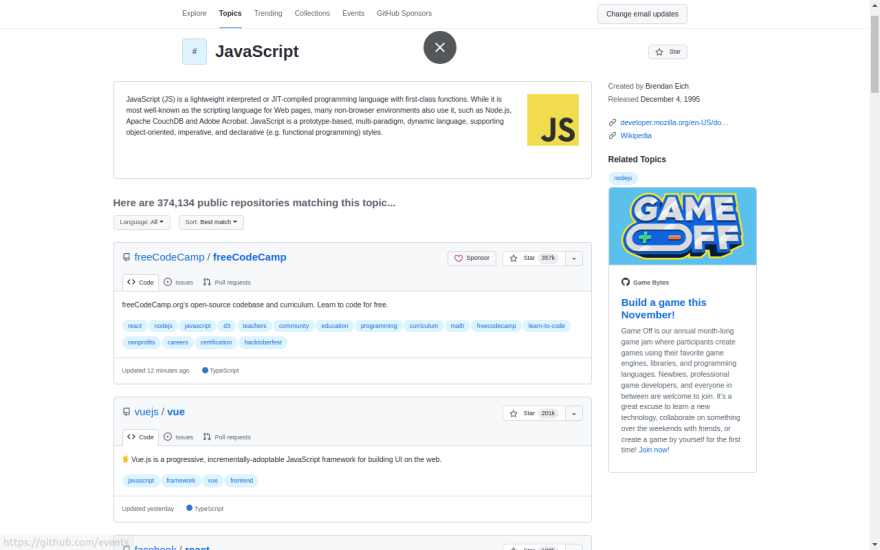The width and height of the screenshot is (880, 550).
Task: Click the TypeScript language dot under freeCodeCamp
Action: (205, 370)
